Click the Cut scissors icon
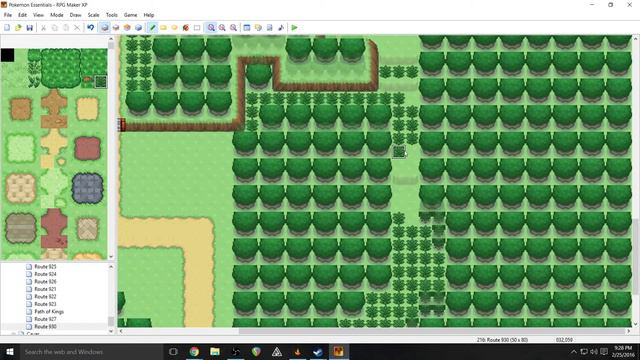This screenshot has height=360, width=640. click(43, 28)
